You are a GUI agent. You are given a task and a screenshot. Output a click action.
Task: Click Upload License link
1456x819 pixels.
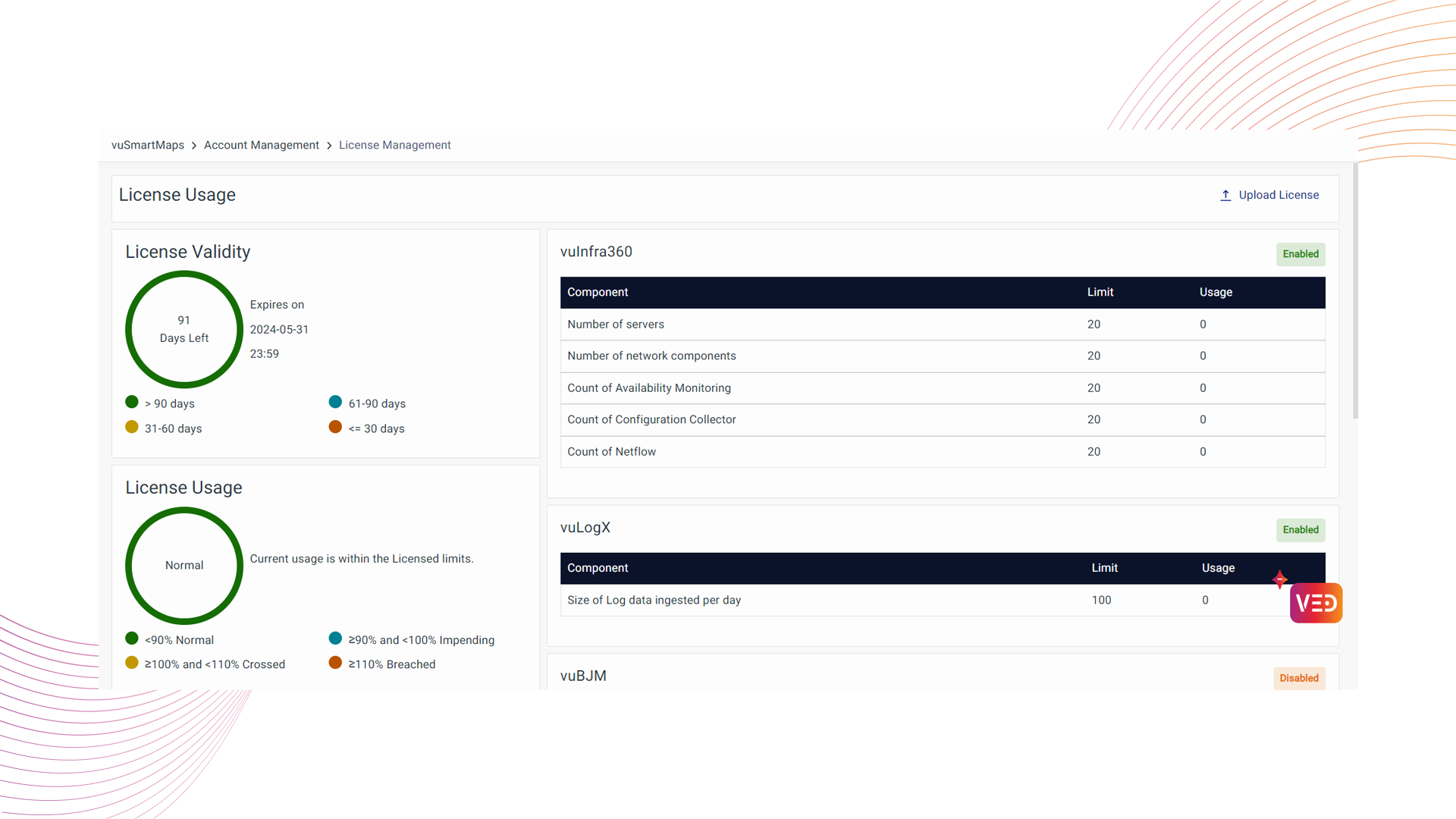pos(1279,196)
